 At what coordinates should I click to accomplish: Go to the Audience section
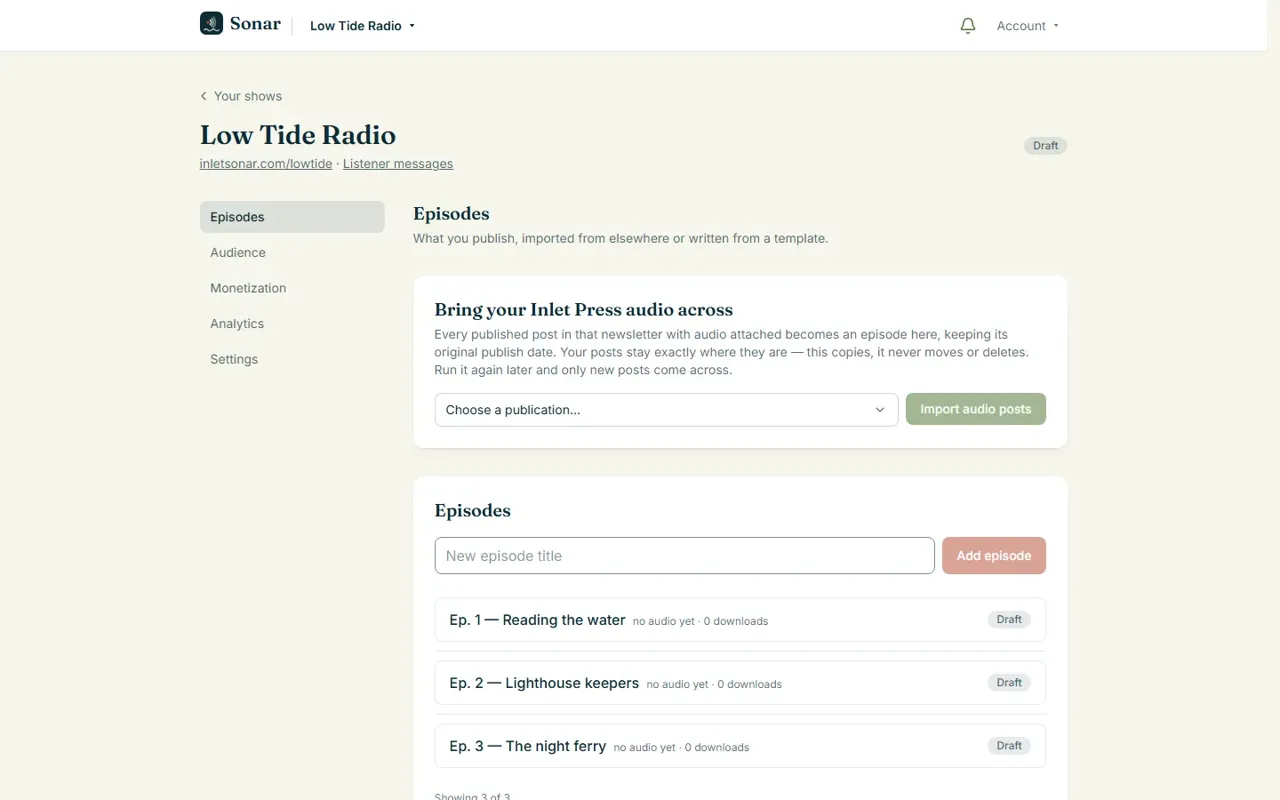(292, 253)
